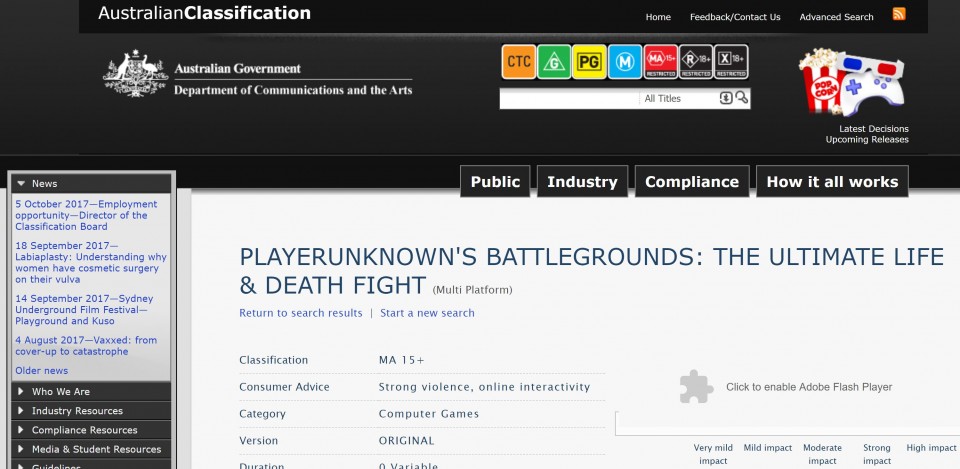The width and height of the screenshot is (960, 469).
Task: Switch to How it all works tab
Action: pyautogui.click(x=832, y=182)
